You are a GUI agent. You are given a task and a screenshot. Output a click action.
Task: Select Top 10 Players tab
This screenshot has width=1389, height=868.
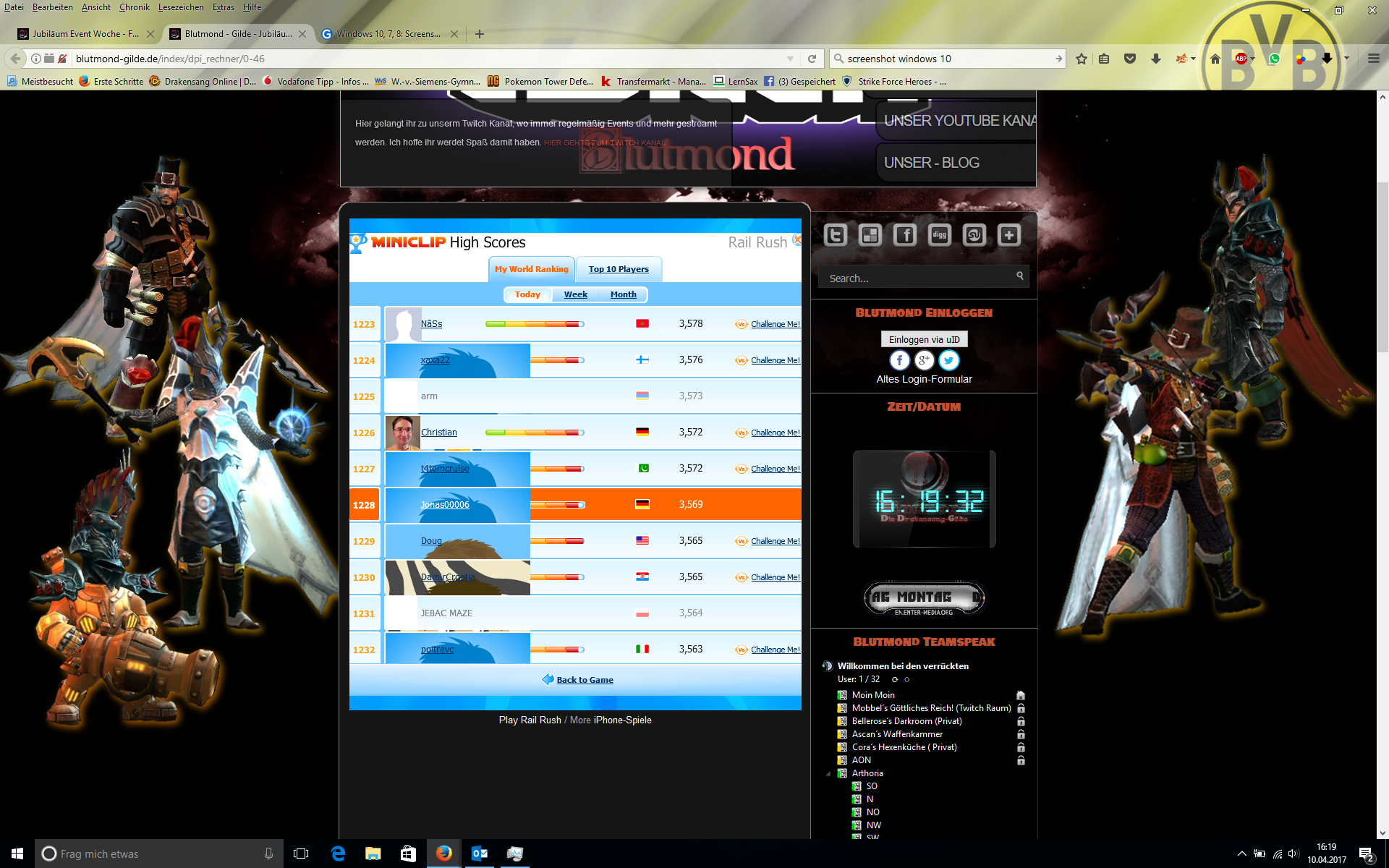619,269
